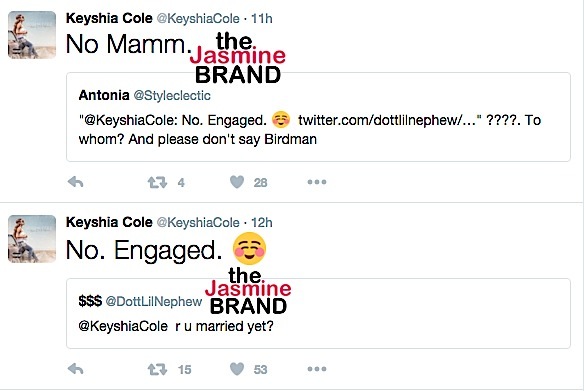Open the Antonia display name

pyautogui.click(x=104, y=95)
